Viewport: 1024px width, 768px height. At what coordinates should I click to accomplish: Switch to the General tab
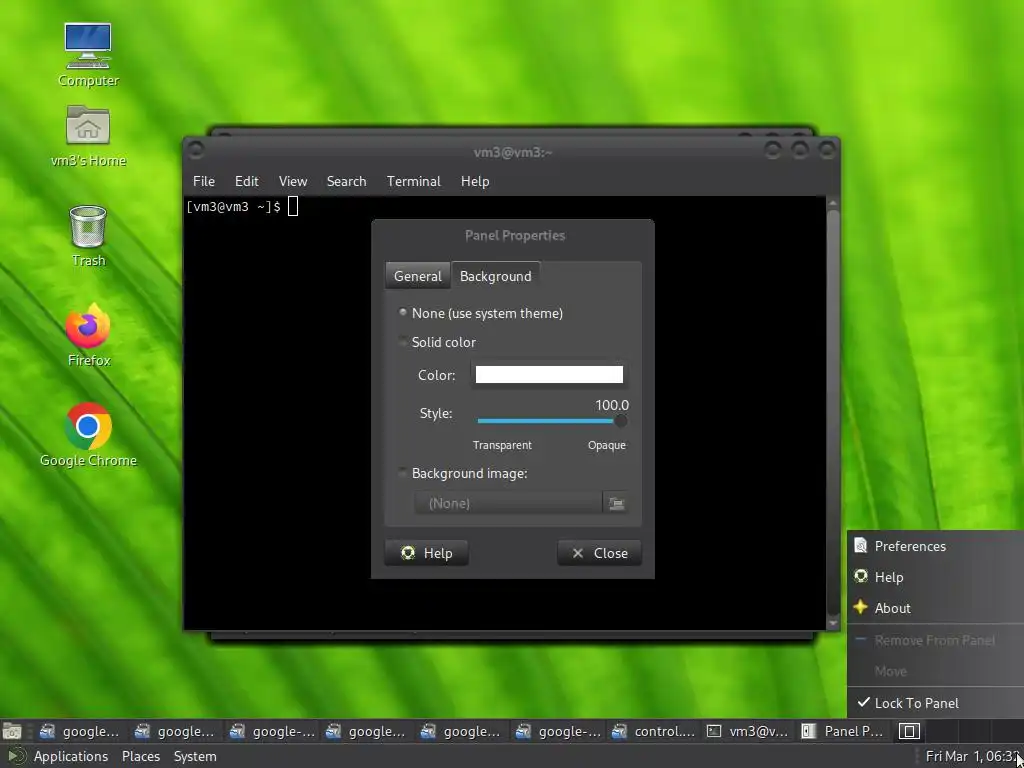point(417,276)
